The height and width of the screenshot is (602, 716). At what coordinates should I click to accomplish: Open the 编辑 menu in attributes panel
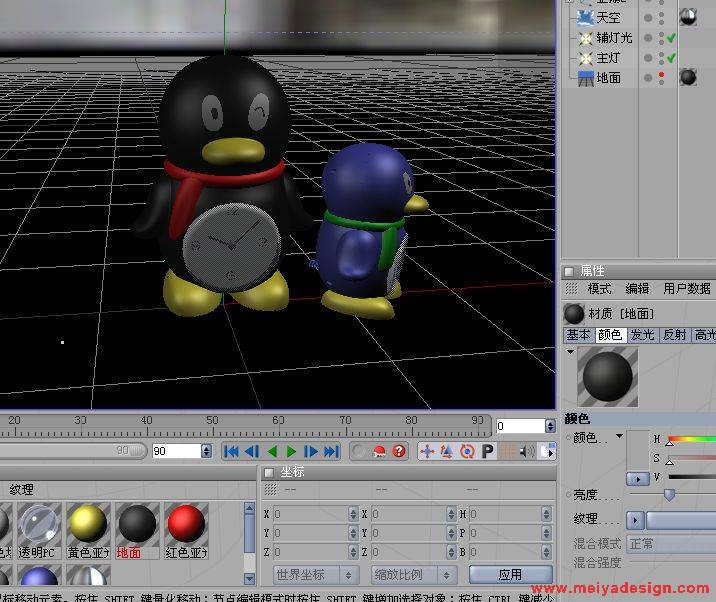pyautogui.click(x=637, y=289)
